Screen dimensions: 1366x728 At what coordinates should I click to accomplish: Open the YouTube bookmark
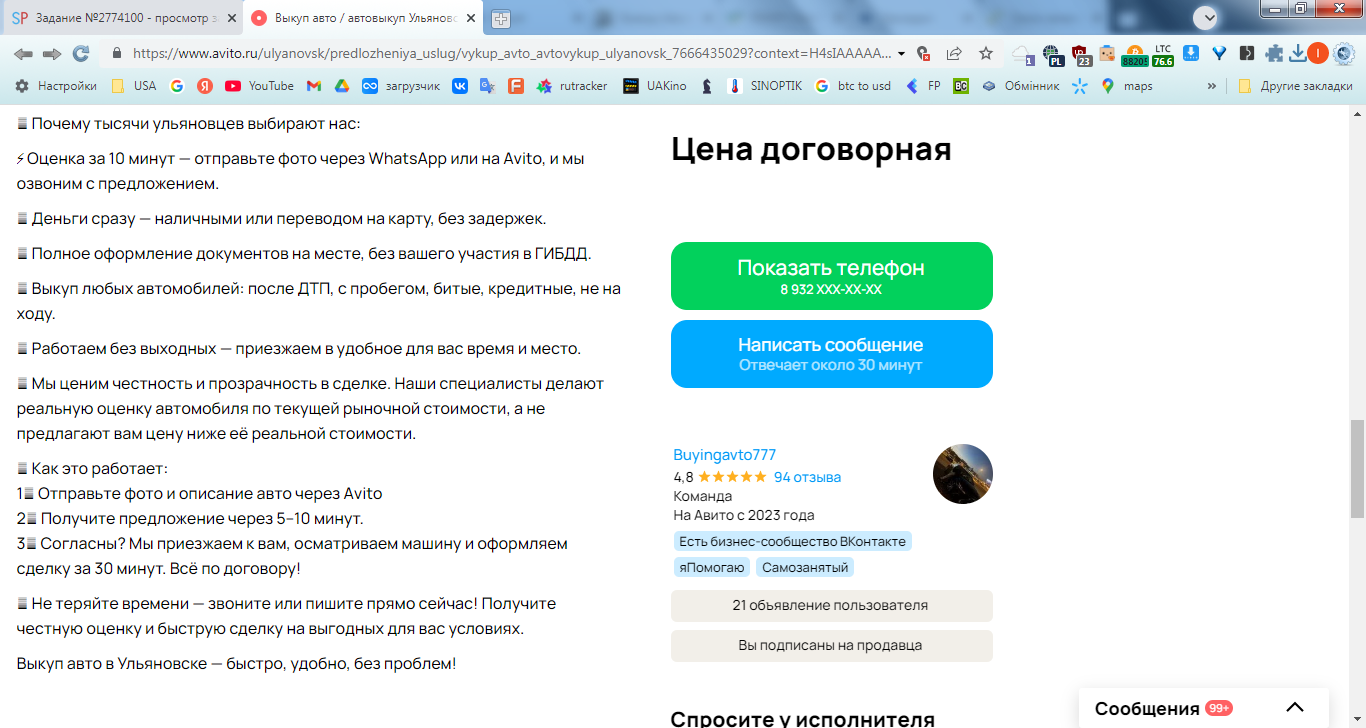260,86
